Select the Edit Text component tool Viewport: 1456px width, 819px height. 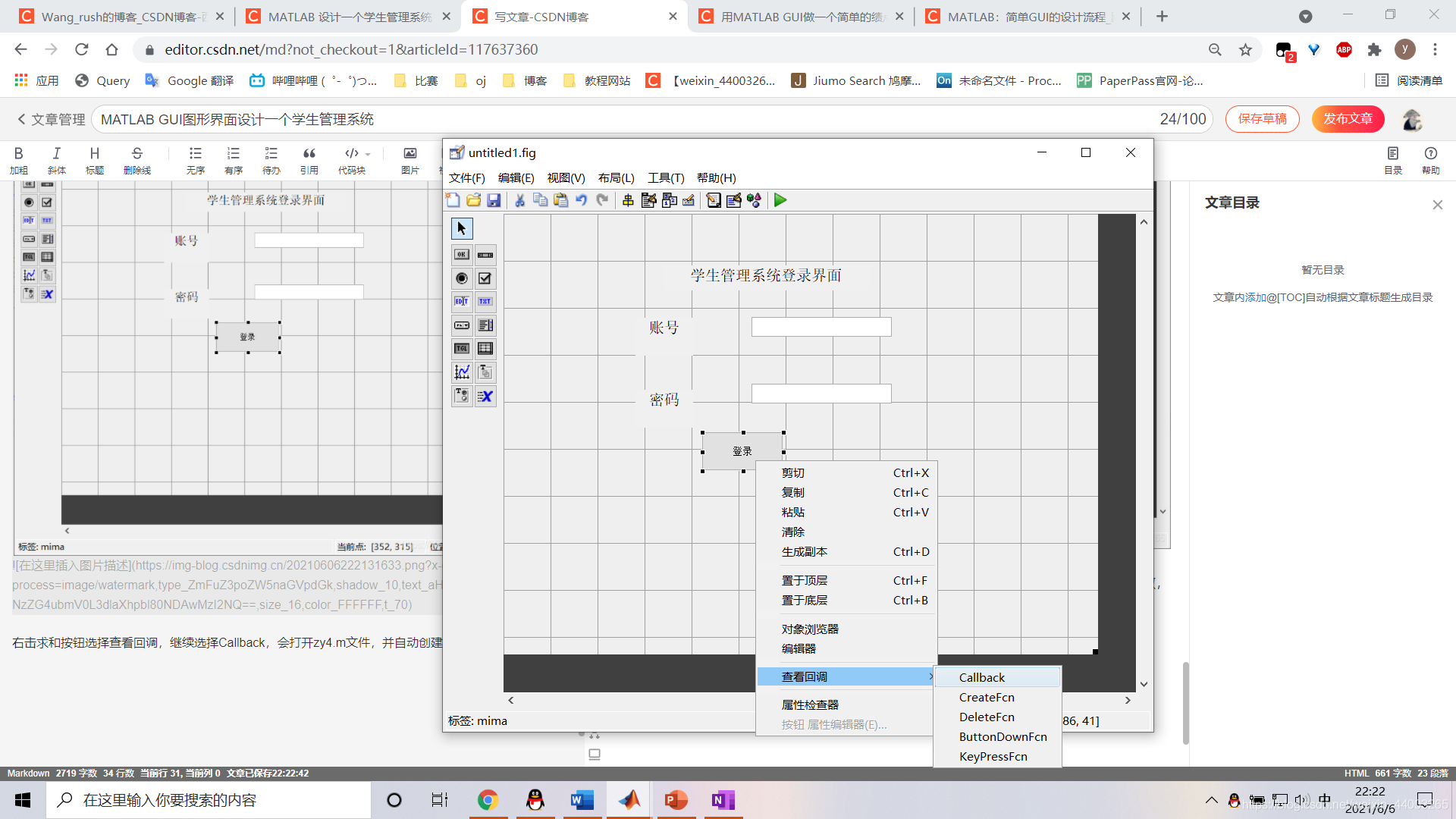coord(461,302)
